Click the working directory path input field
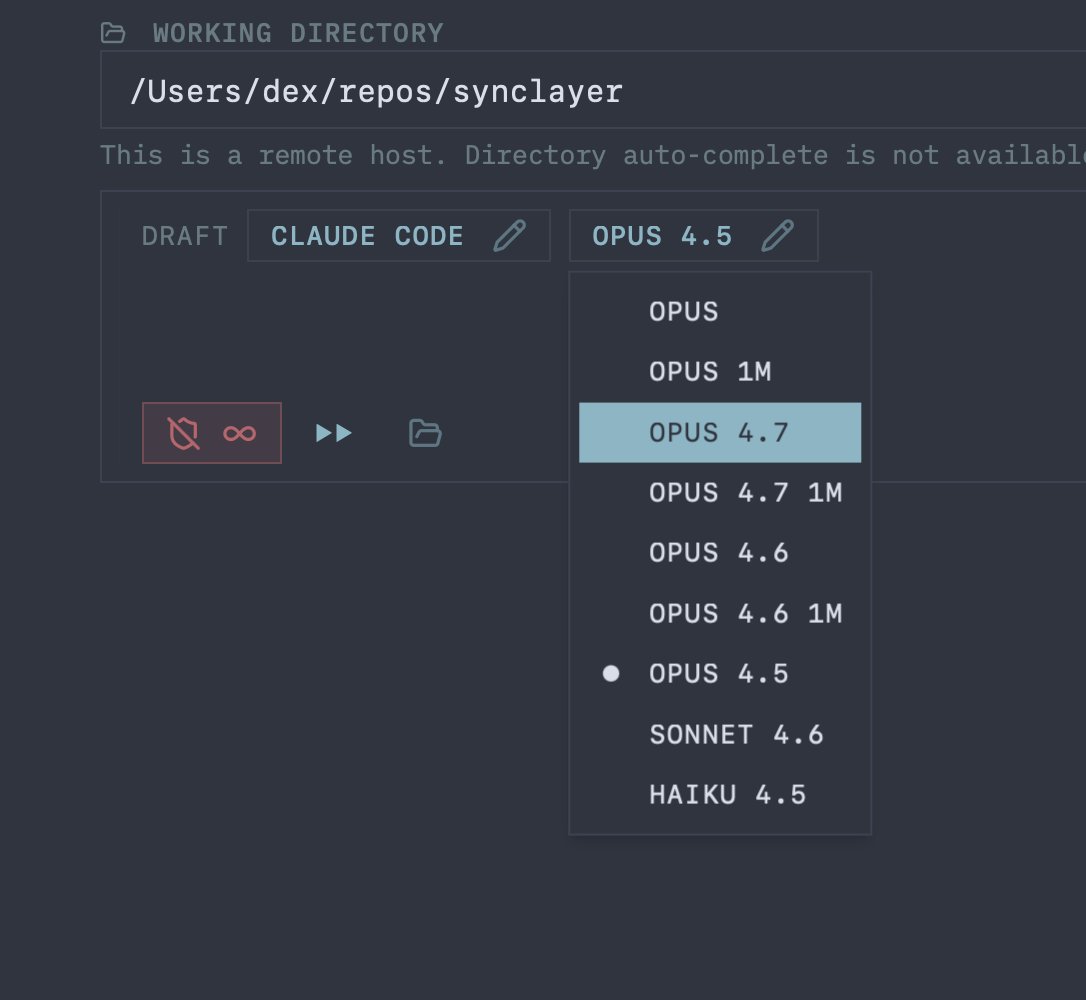Viewport: 1086px width, 1000px height. click(x=593, y=90)
